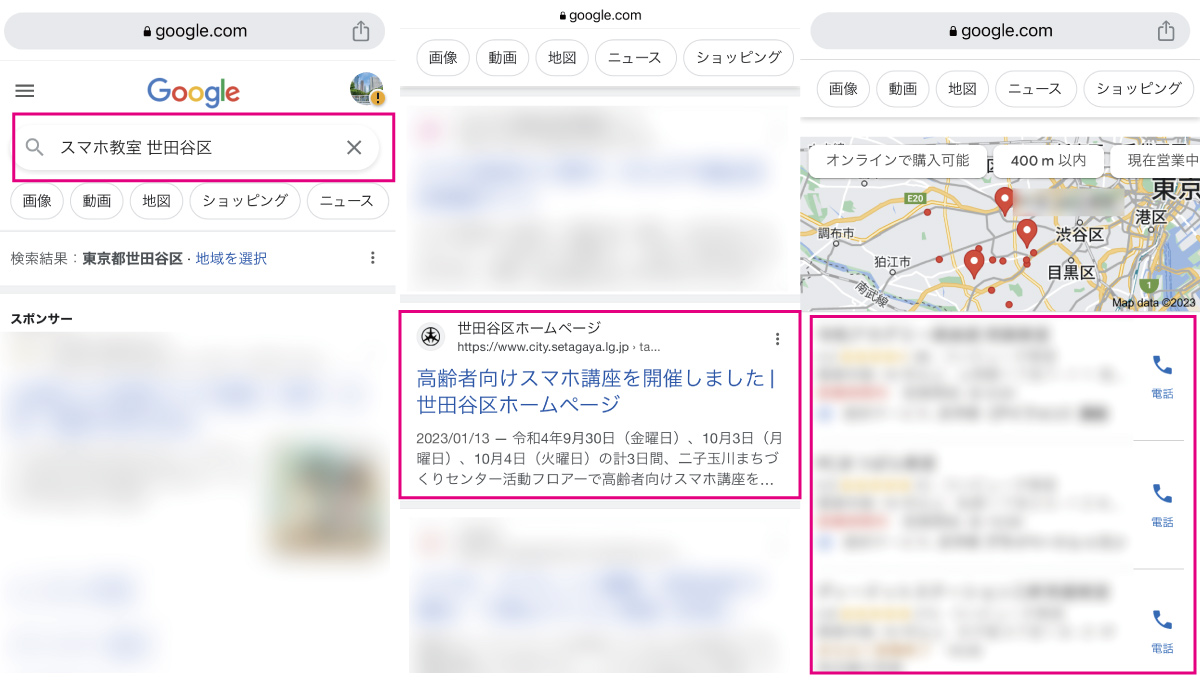Image resolution: width=1200 pixels, height=685 pixels.
Task: Click the 渋谷区 label on the map
Action: tap(1080, 234)
